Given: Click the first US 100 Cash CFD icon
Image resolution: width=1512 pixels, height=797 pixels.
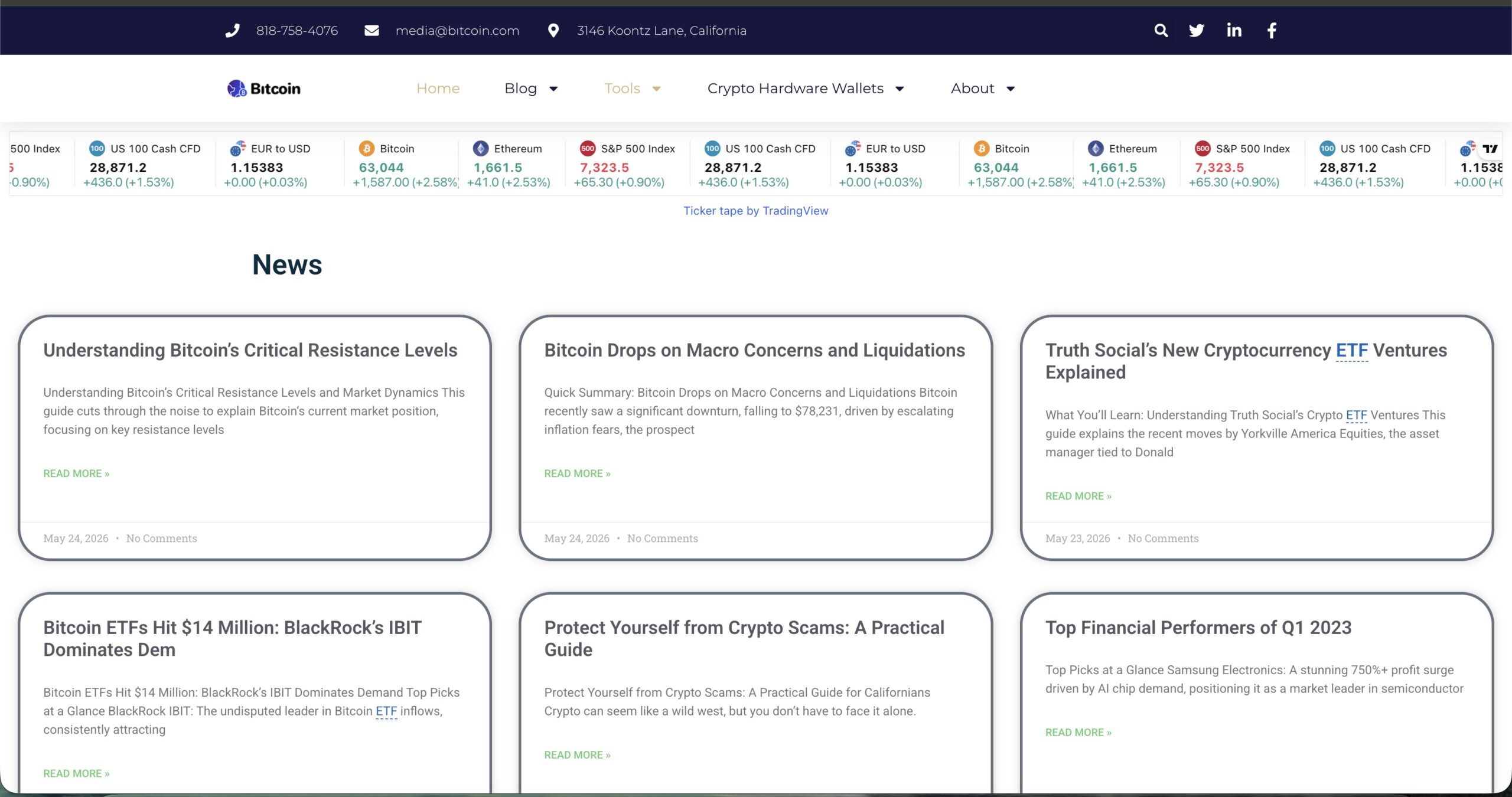Looking at the screenshot, I should pyautogui.click(x=97, y=149).
